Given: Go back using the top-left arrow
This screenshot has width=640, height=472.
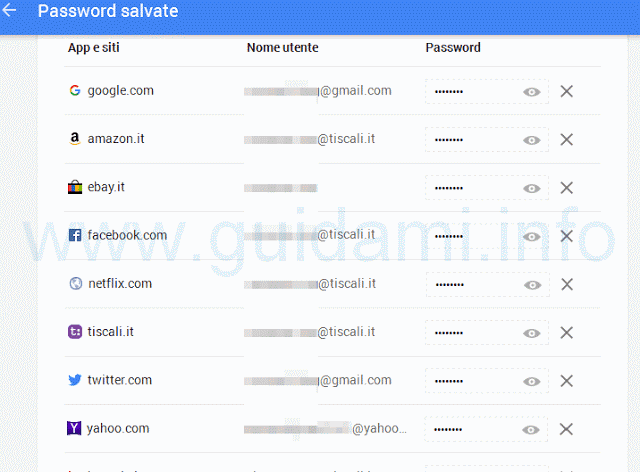Looking at the screenshot, I should click(x=9, y=10).
